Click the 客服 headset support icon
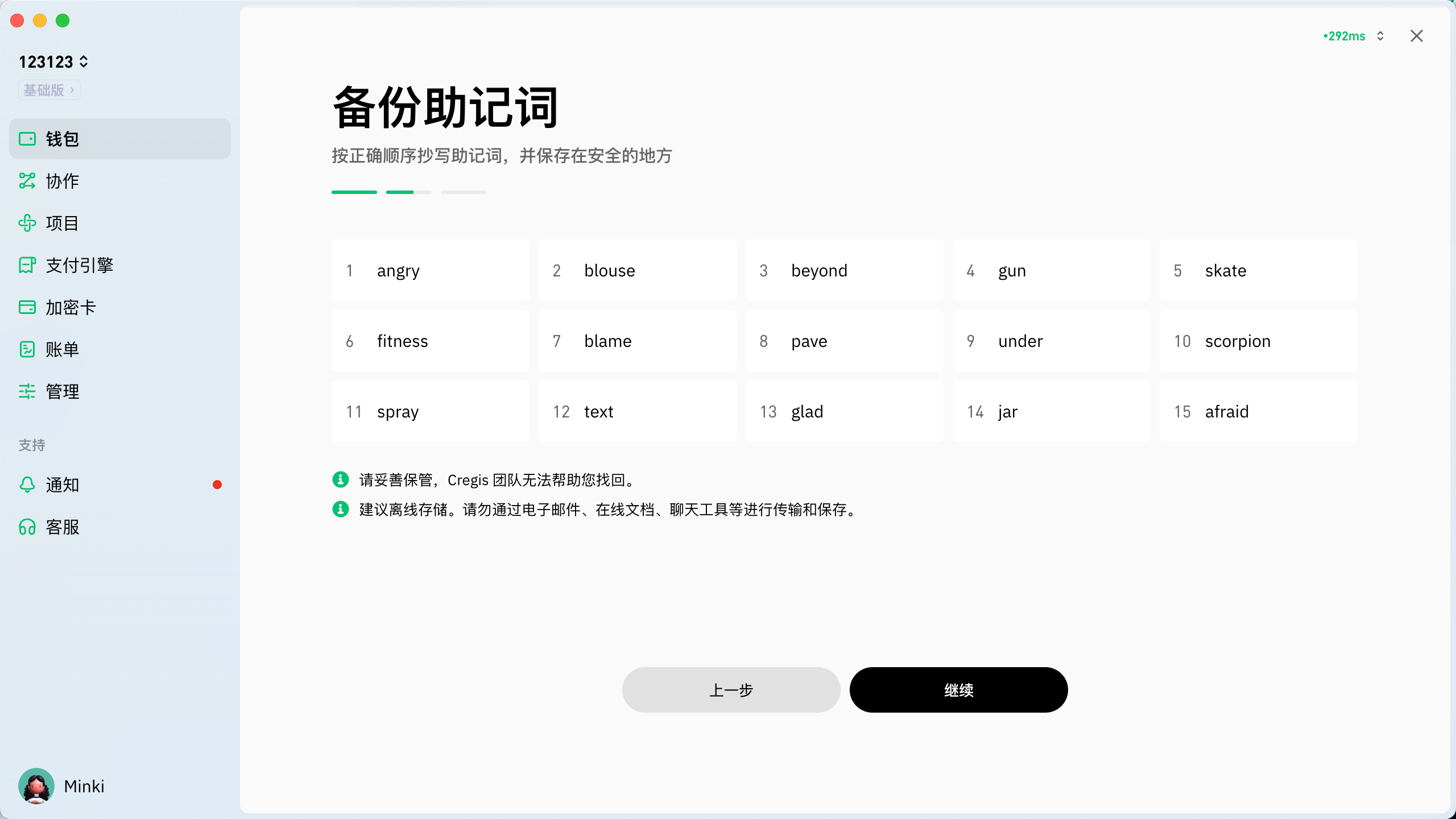 pyautogui.click(x=27, y=527)
